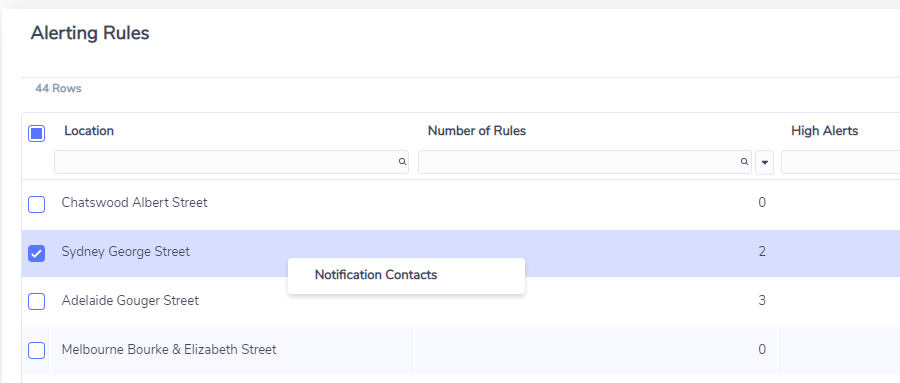Click the Number of Rules search icon
The width and height of the screenshot is (900, 383).
click(744, 162)
